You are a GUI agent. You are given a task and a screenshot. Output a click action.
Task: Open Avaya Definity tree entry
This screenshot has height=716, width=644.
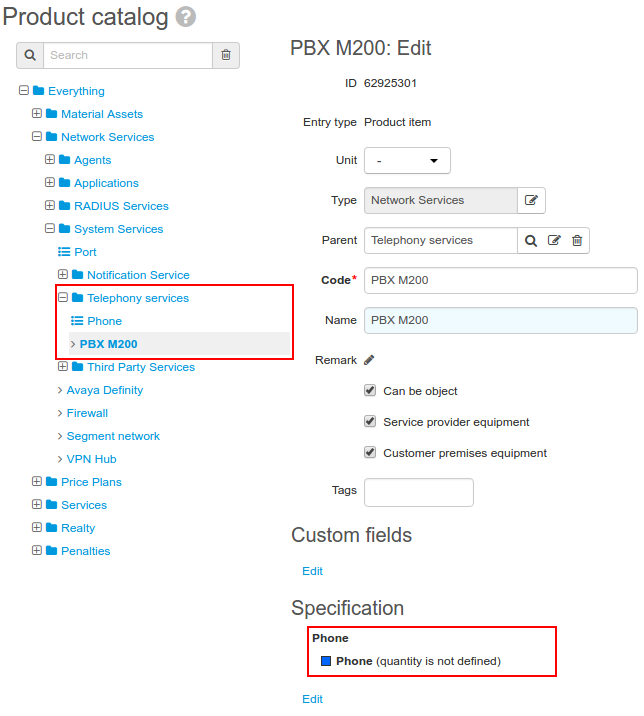[x=105, y=390]
